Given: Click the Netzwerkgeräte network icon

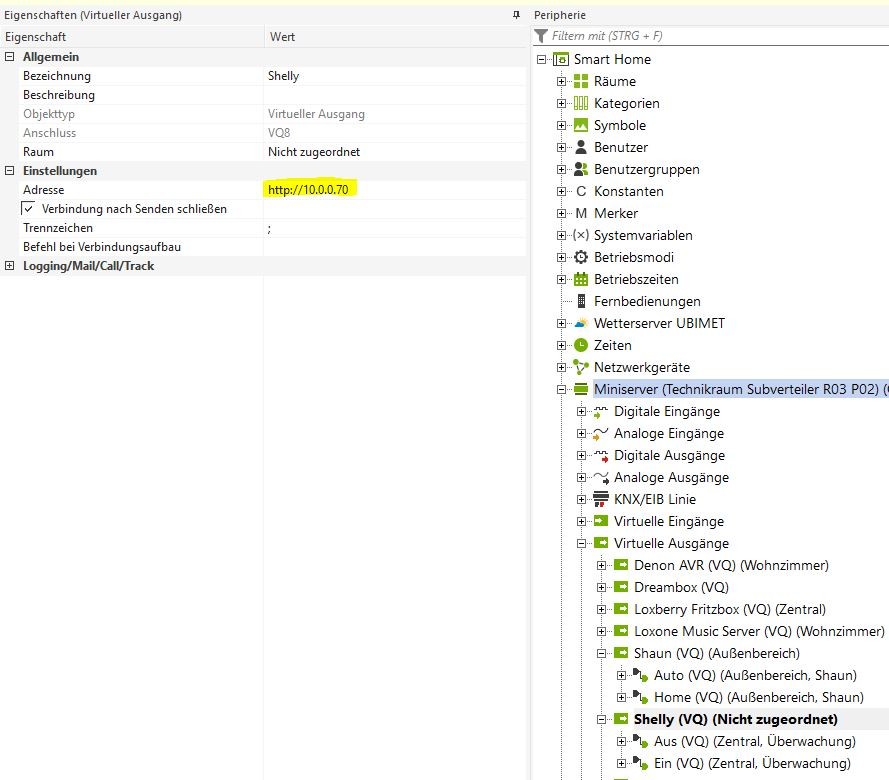Looking at the screenshot, I should [x=581, y=367].
